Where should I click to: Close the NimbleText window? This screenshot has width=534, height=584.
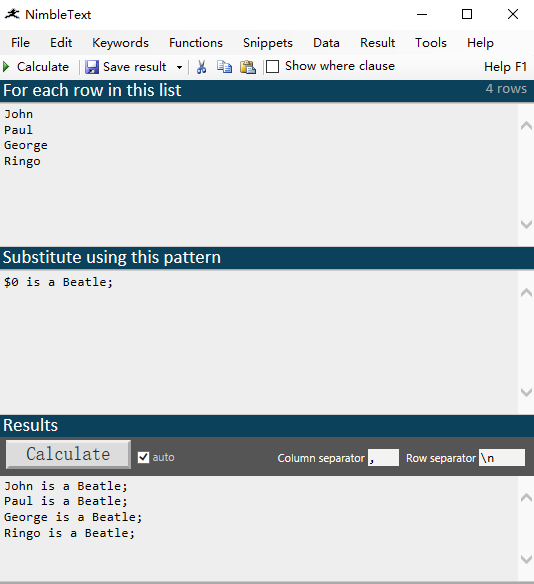pyautogui.click(x=513, y=15)
